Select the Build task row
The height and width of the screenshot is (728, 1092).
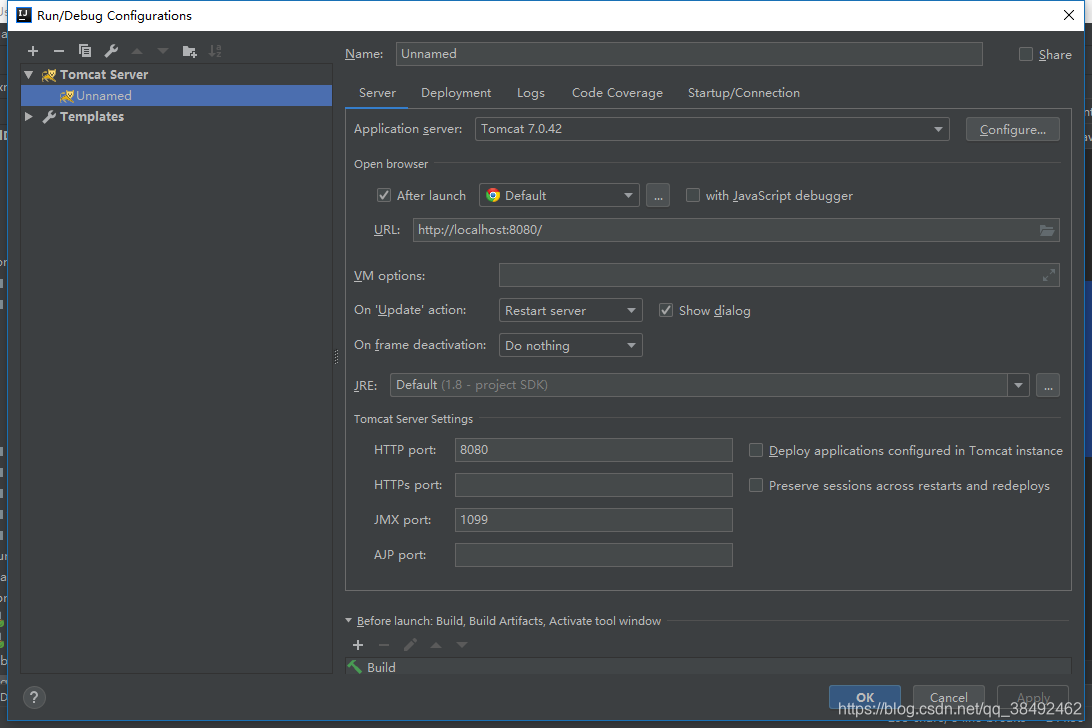coord(708,667)
